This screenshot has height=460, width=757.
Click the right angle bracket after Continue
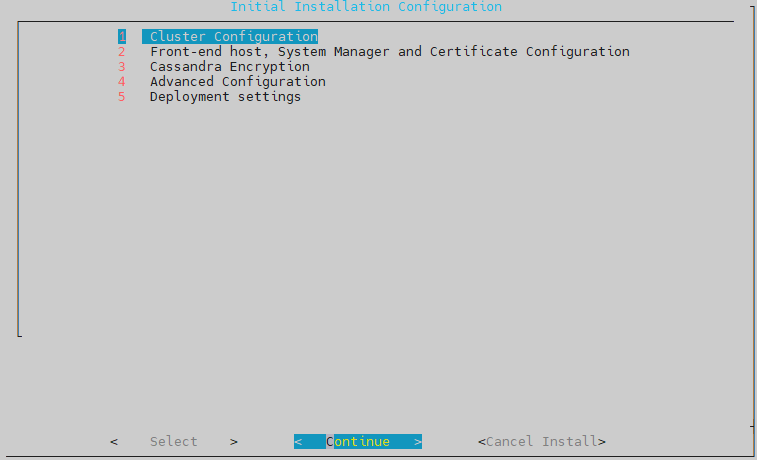point(418,442)
